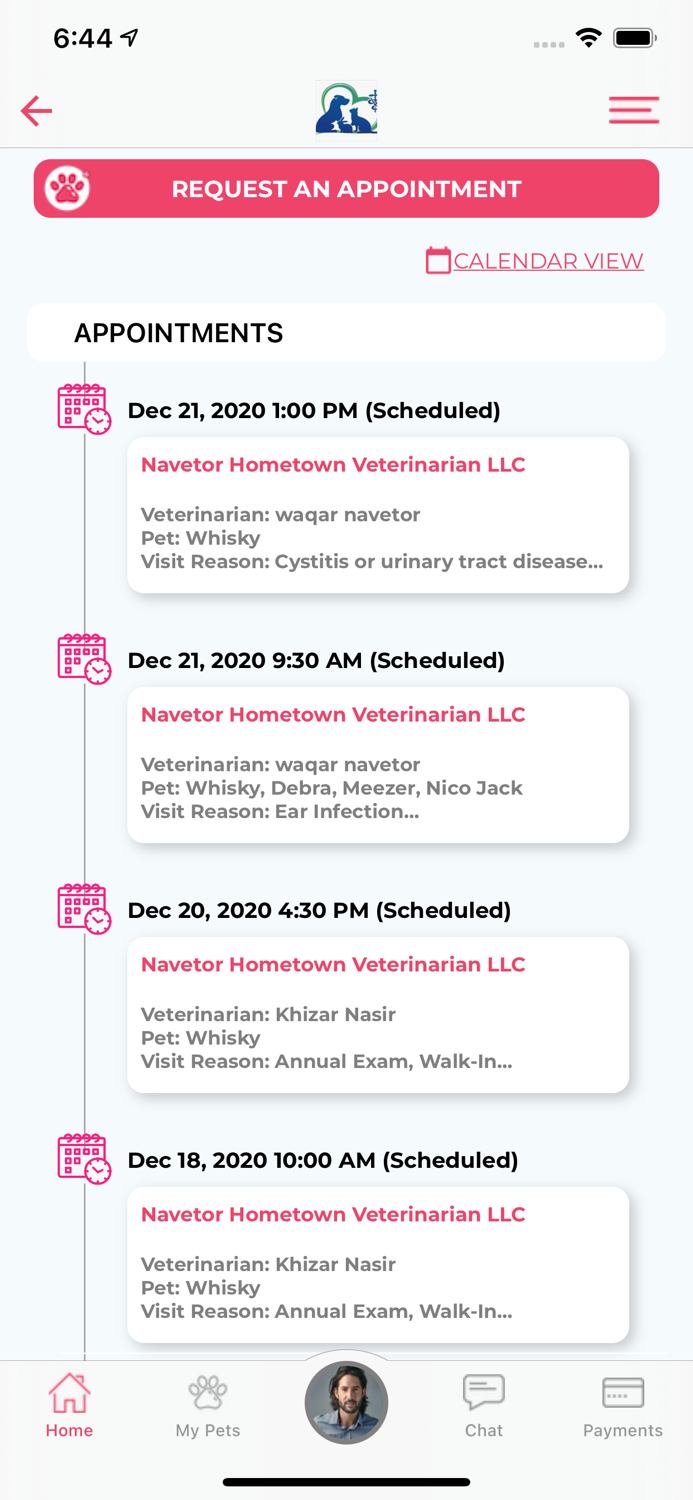Open the cystitis appointment card for Whisky
This screenshot has height=1500, width=693.
[378, 515]
